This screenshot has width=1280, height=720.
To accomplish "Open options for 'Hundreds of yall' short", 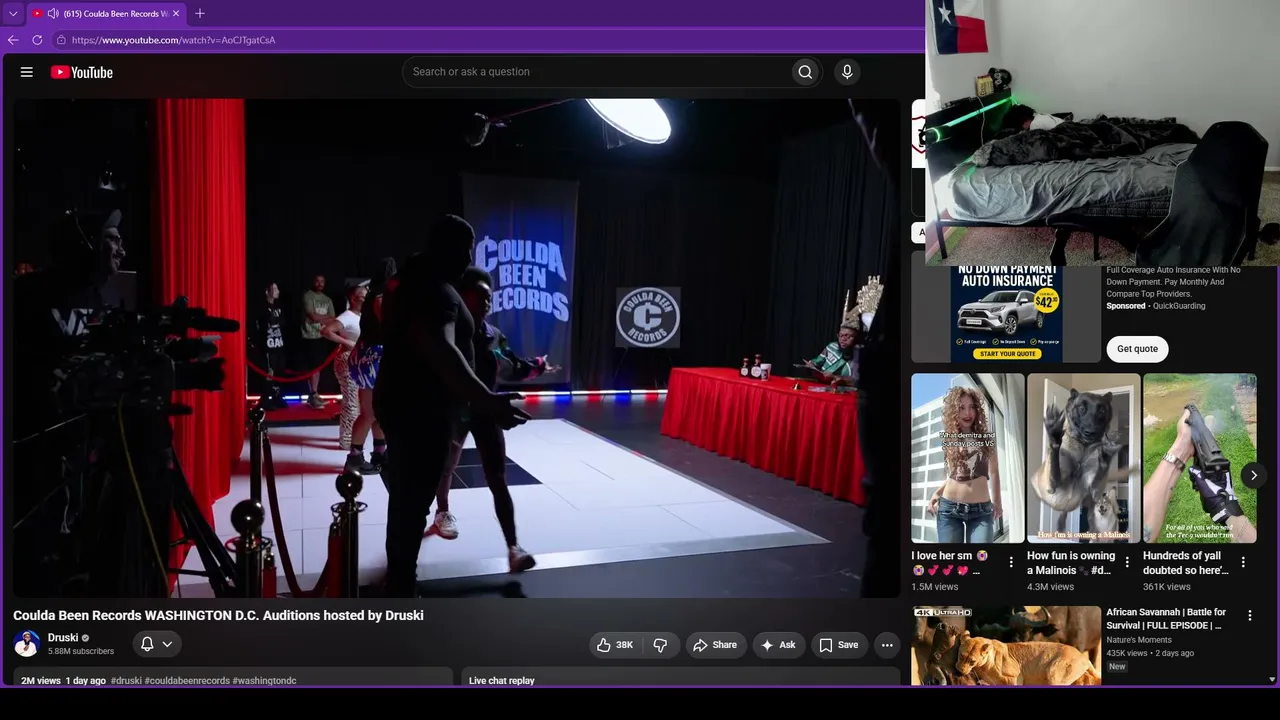I will coord(1243,562).
